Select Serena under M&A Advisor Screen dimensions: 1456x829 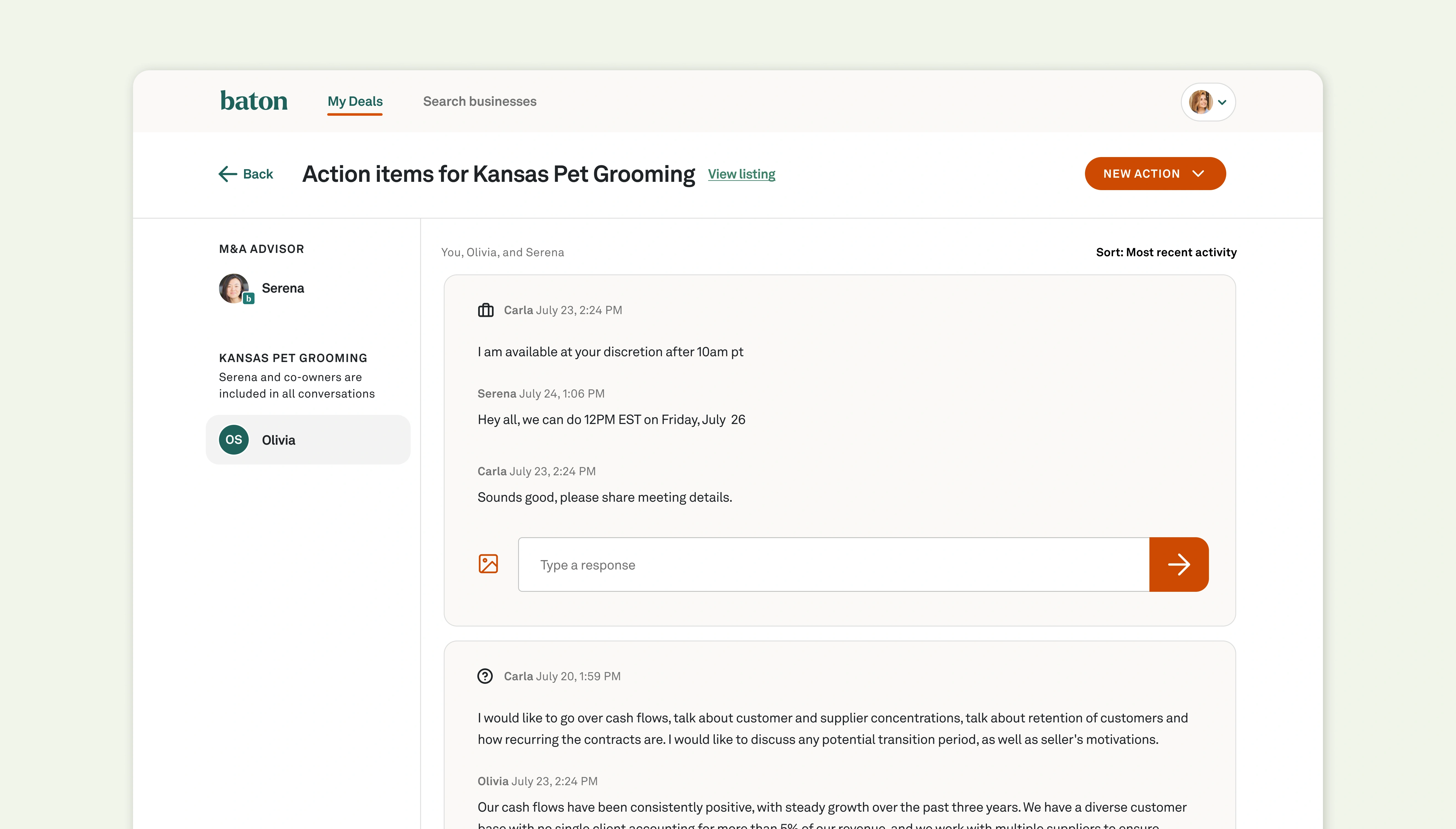[x=282, y=288]
